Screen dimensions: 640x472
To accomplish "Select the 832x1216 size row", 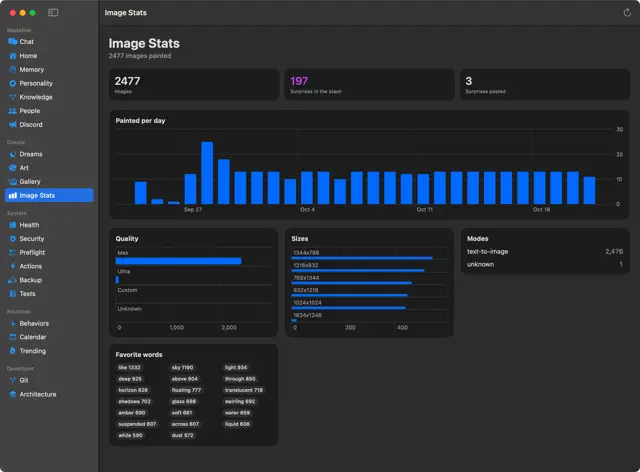I will (370, 292).
